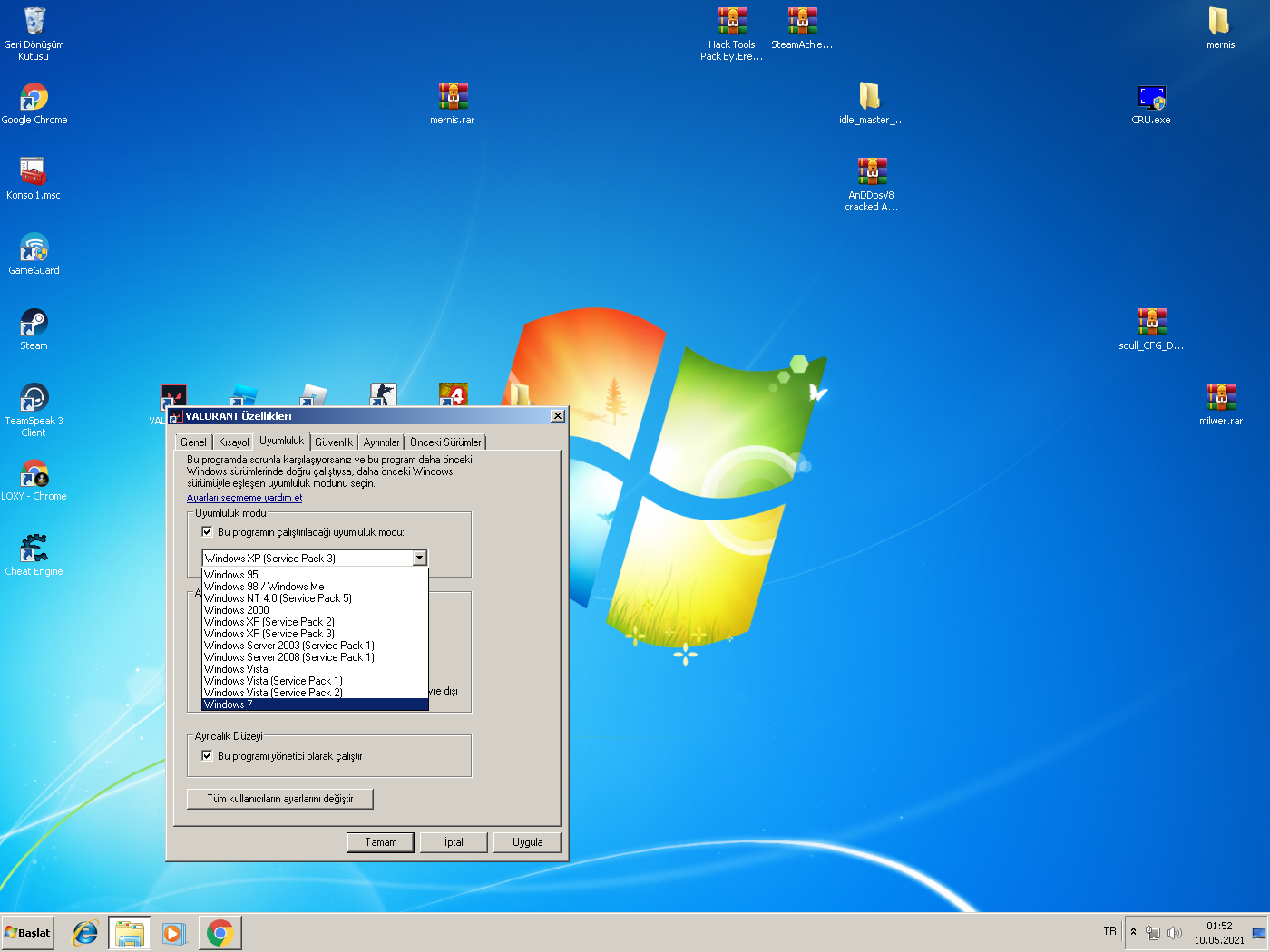
Task: Switch to the Uyumluluk tab
Action: (282, 441)
